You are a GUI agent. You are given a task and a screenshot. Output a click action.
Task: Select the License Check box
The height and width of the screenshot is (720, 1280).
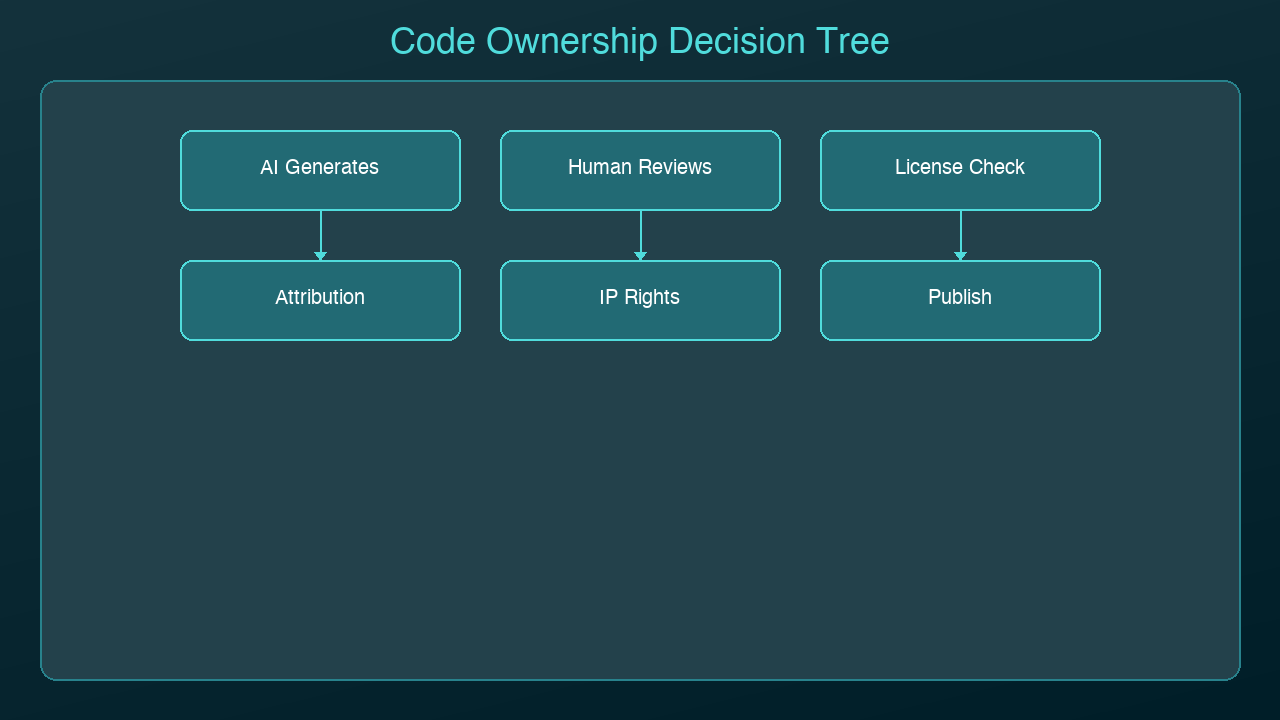coord(960,170)
